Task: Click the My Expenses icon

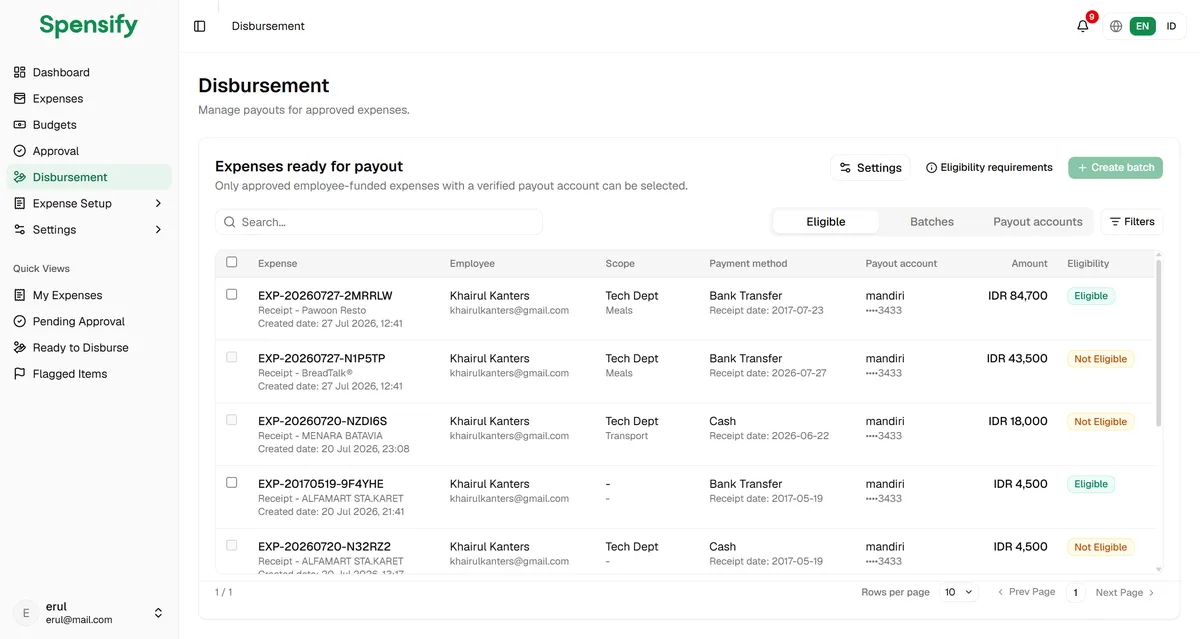Action: 20,295
